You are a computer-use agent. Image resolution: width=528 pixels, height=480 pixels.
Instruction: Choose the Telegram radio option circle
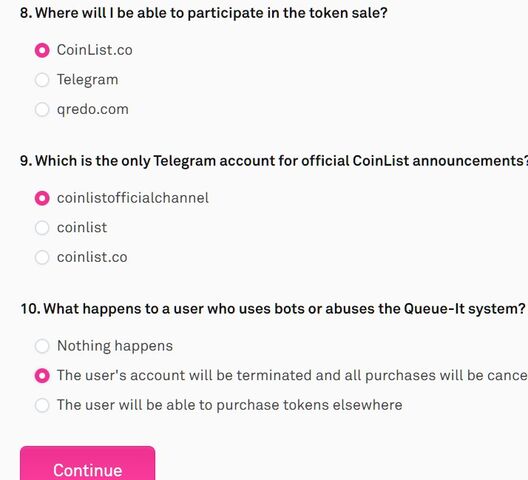(x=42, y=80)
